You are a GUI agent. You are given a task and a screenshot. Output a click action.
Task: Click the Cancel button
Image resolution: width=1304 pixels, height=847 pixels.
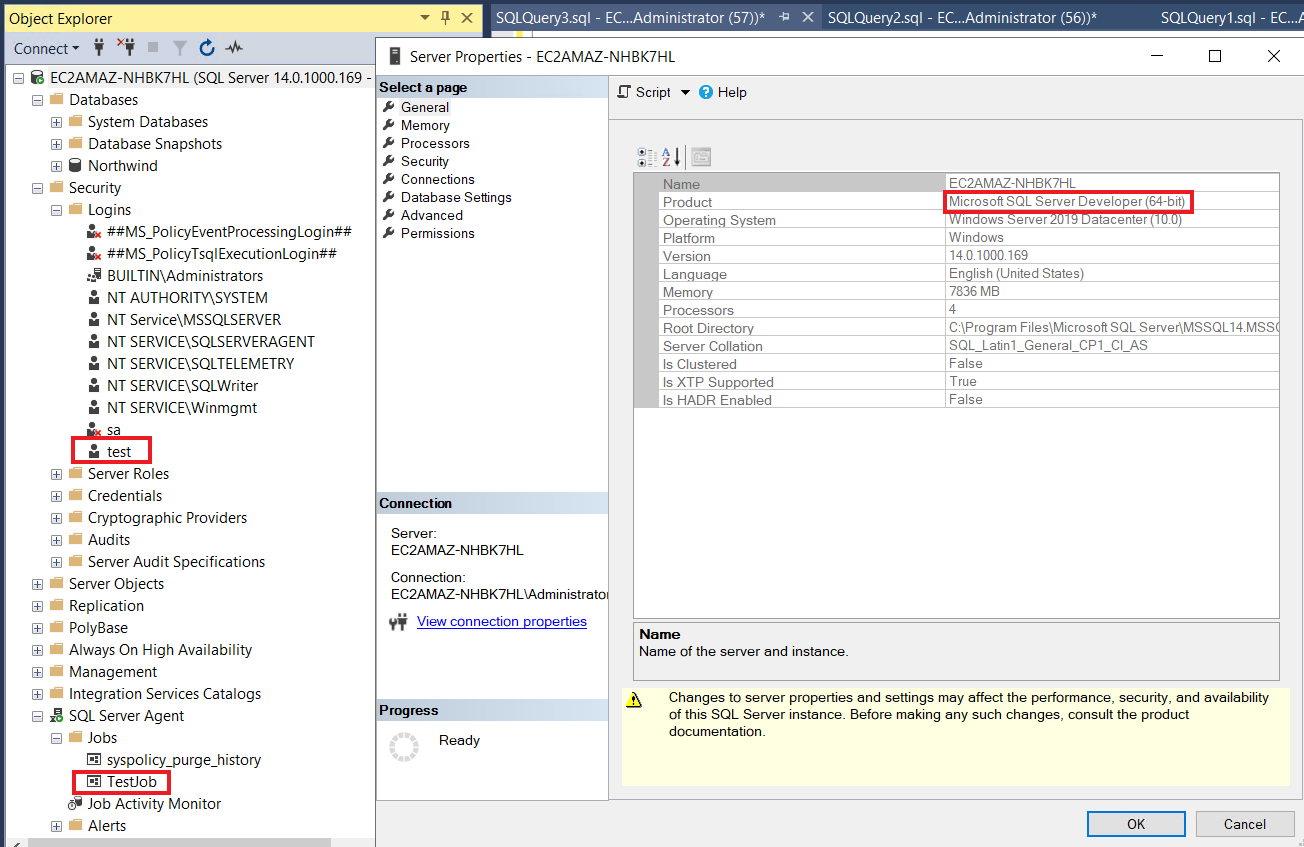[1245, 824]
